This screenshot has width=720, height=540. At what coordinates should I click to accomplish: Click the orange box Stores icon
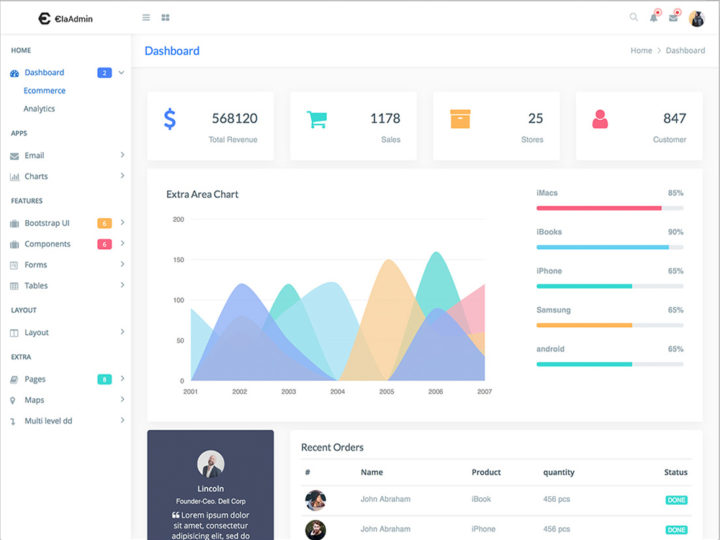point(460,119)
